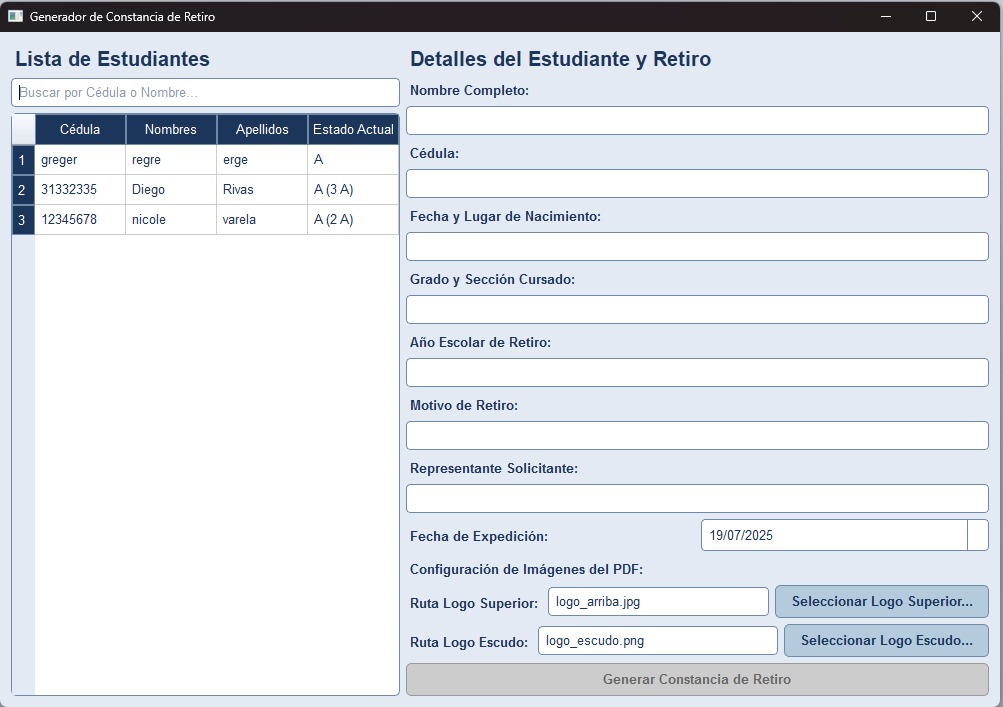1003x707 pixels.
Task: Sort by the Apellidos column header
Action: click(x=262, y=129)
